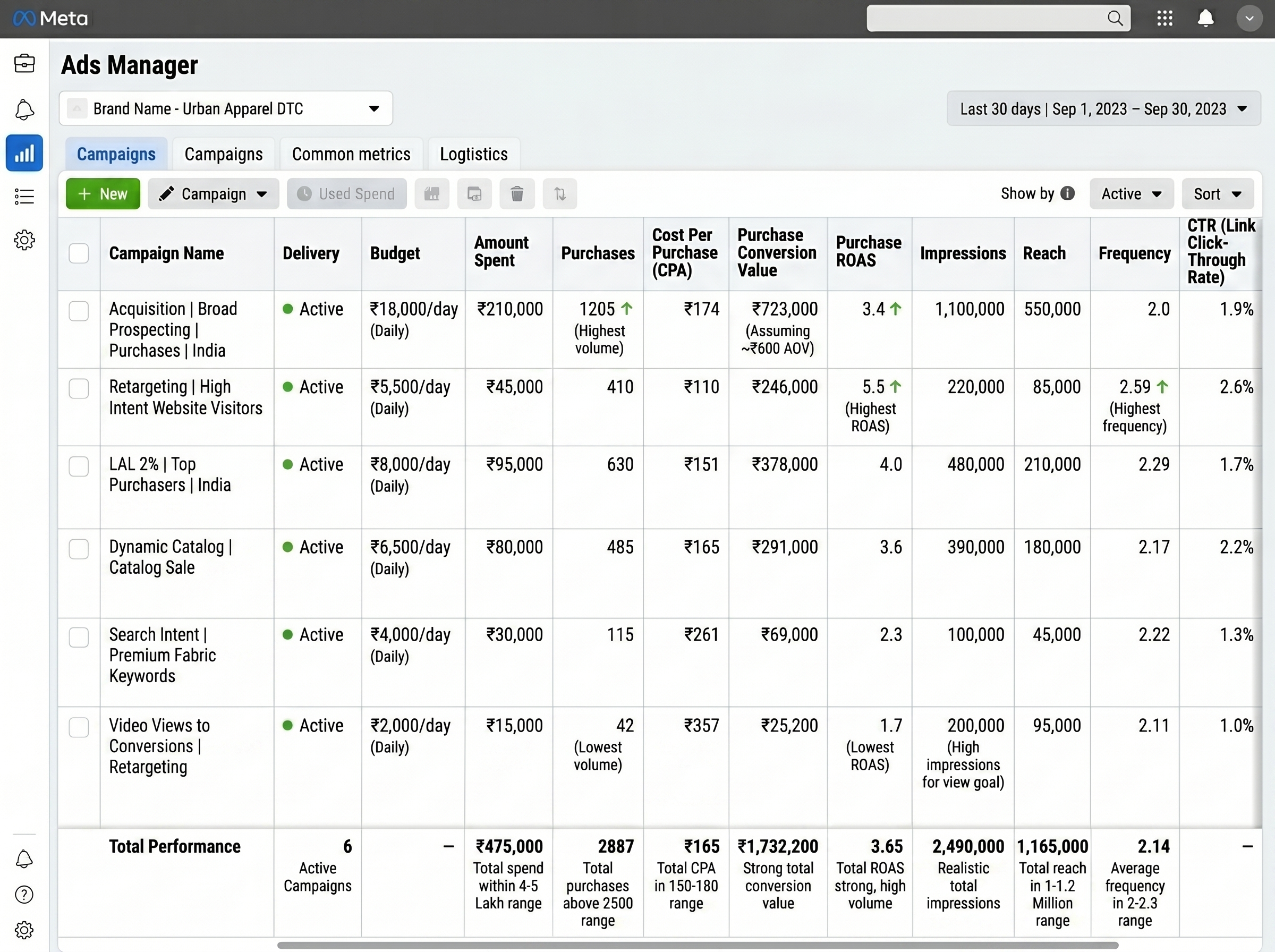
Task: Click the brand thumbnail icon
Action: coord(76,108)
